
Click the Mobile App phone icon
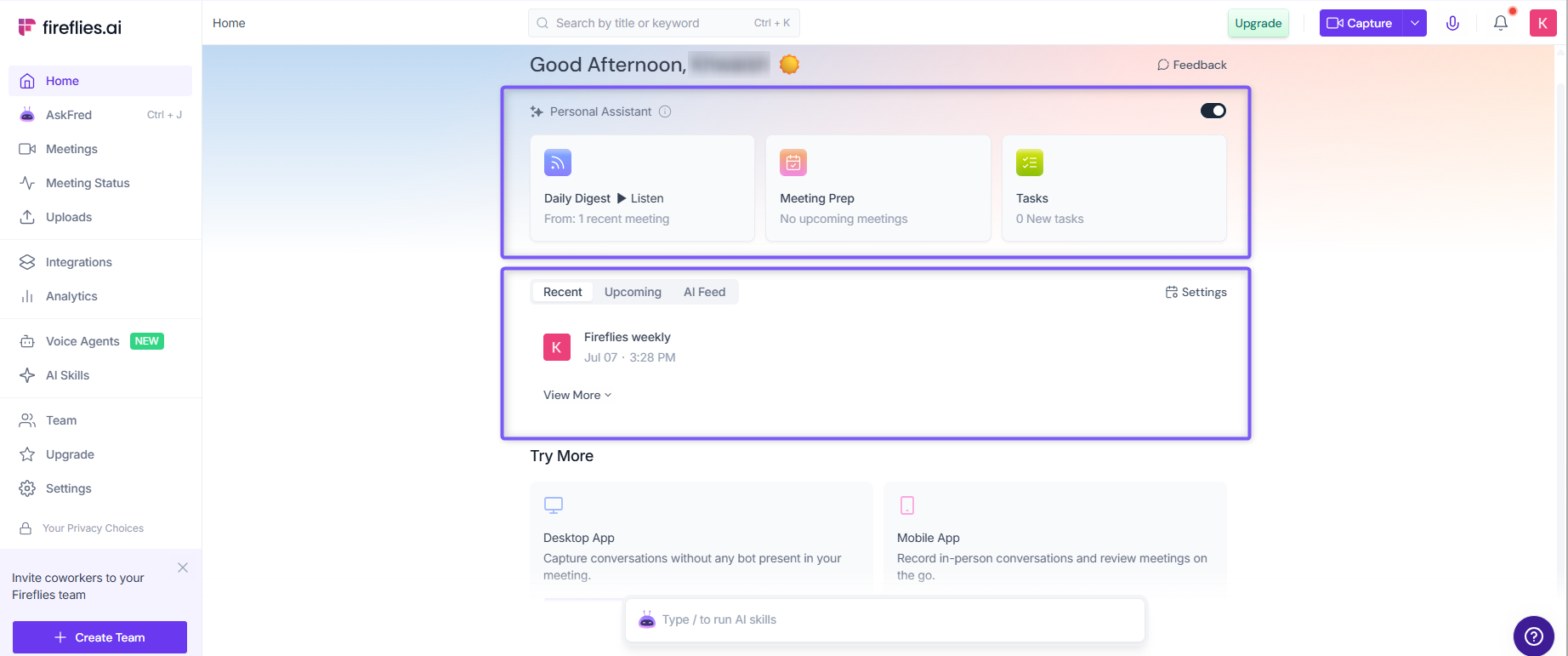907,505
